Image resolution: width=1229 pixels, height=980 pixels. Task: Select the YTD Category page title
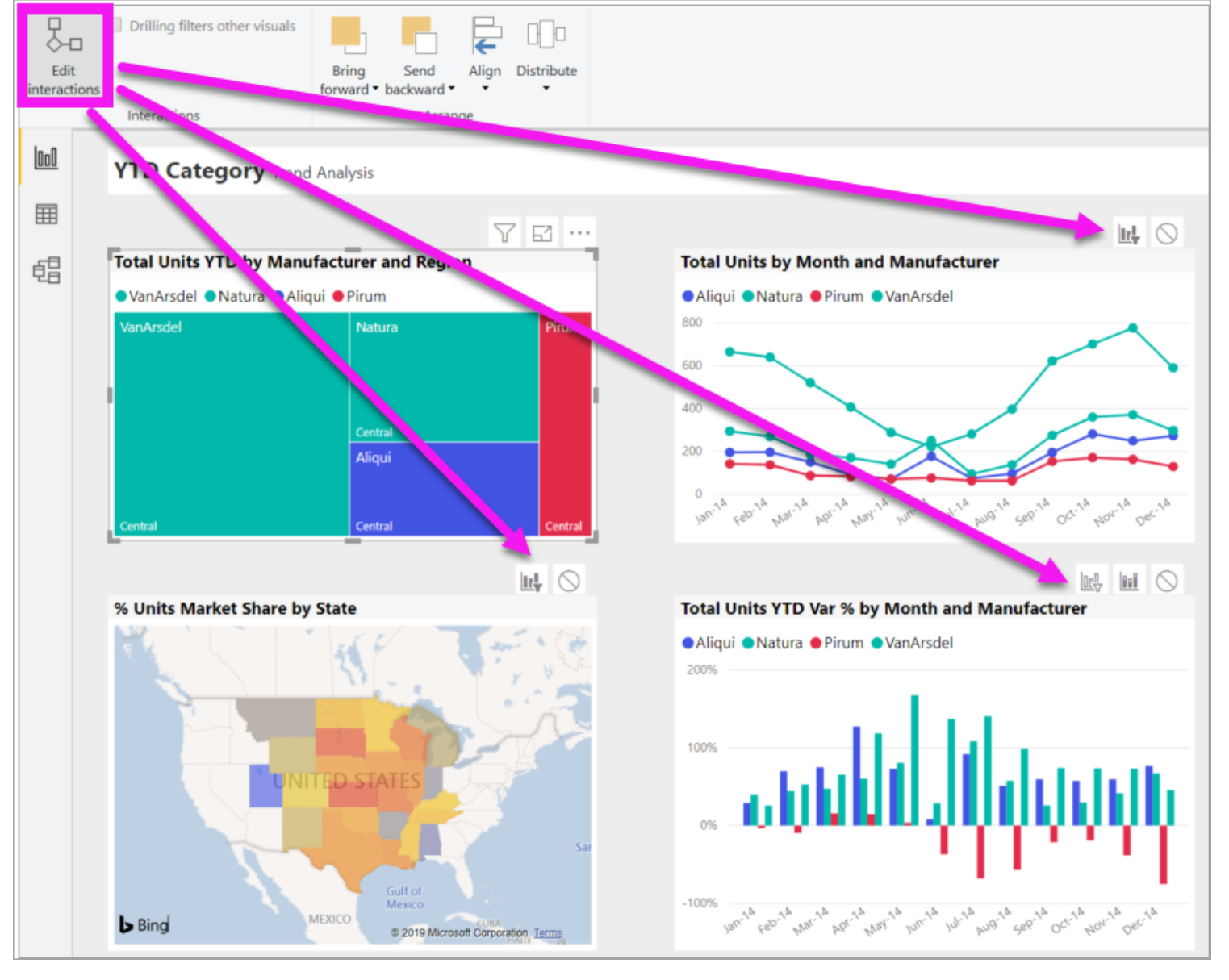pos(187,171)
